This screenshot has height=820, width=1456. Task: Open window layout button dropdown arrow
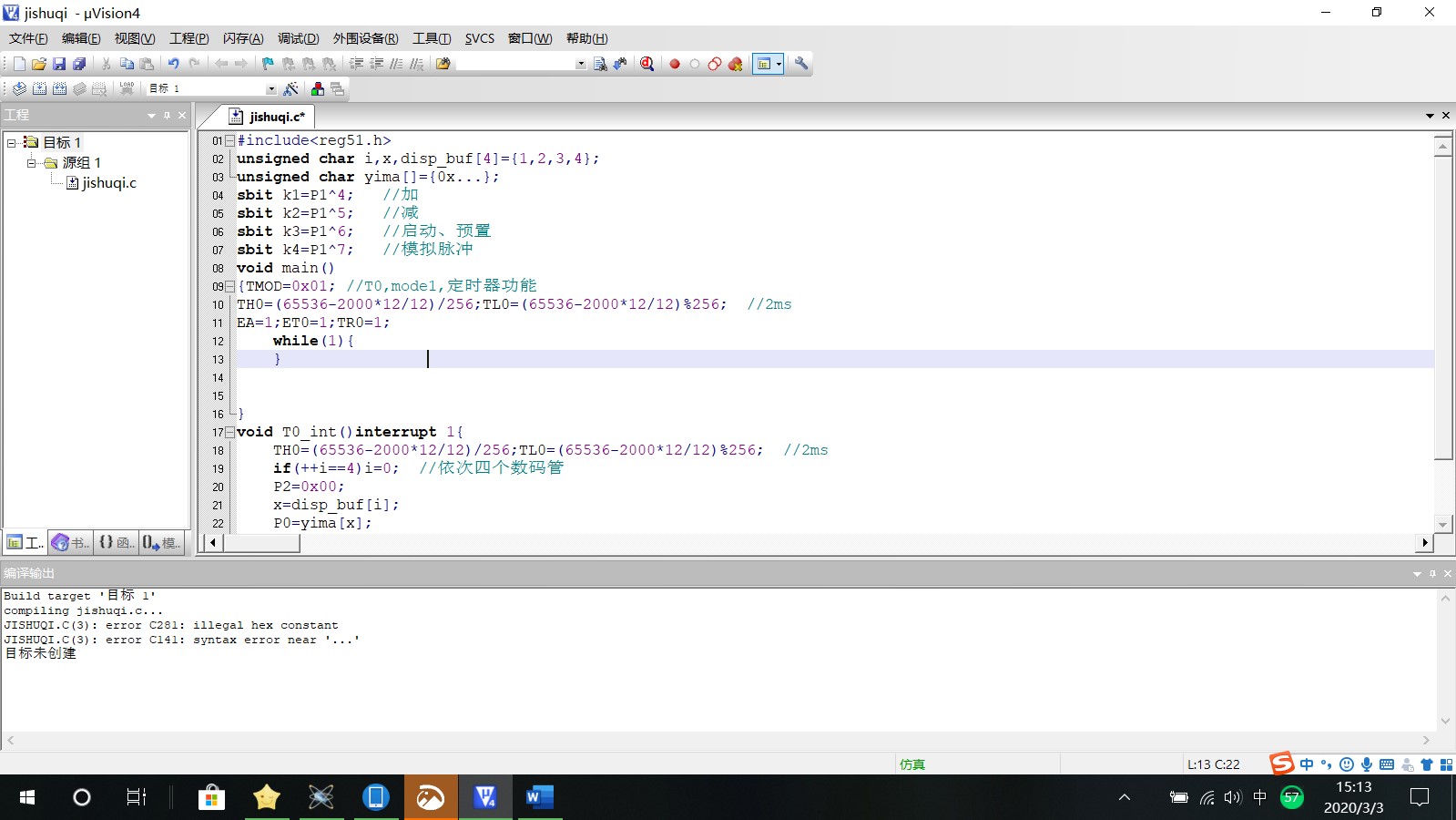(779, 64)
